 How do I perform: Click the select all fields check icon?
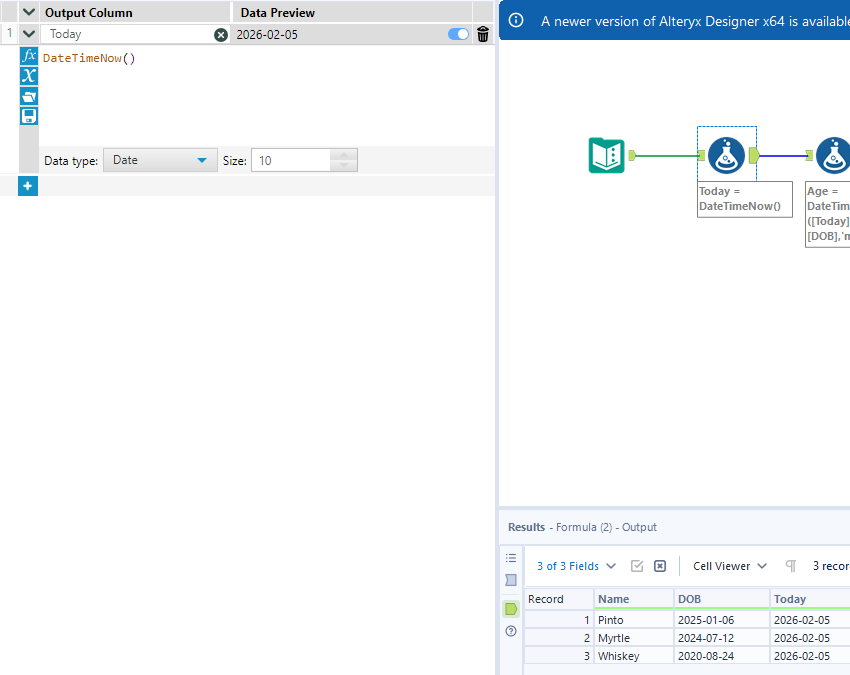[x=637, y=566]
